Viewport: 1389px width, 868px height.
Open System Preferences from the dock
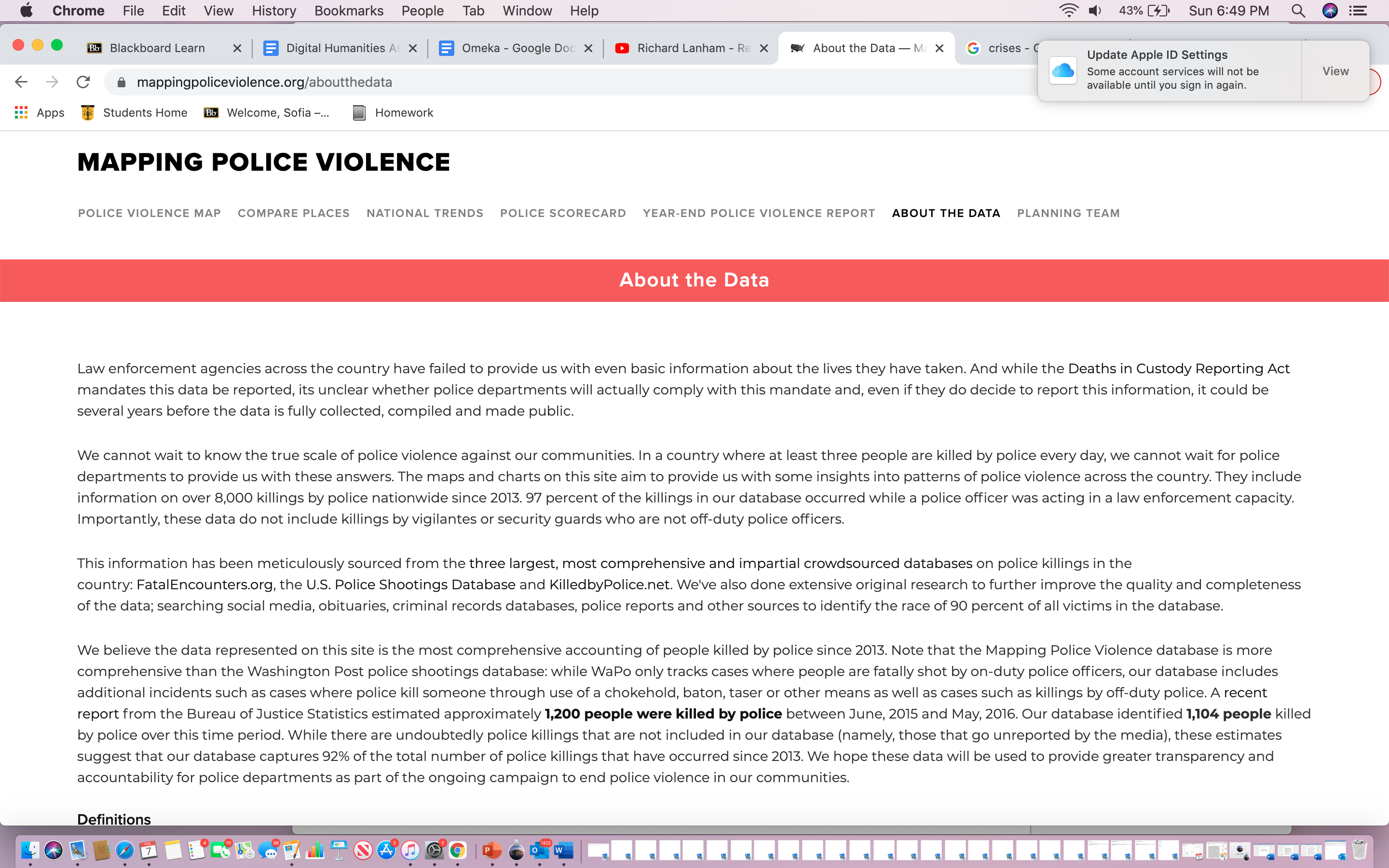pyautogui.click(x=435, y=850)
